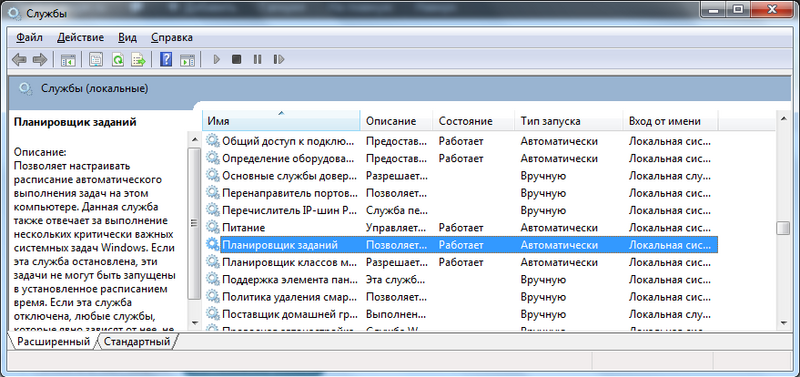The width and height of the screenshot is (800, 377).
Task: Click the green Refresh toolbar icon
Action: point(117,60)
